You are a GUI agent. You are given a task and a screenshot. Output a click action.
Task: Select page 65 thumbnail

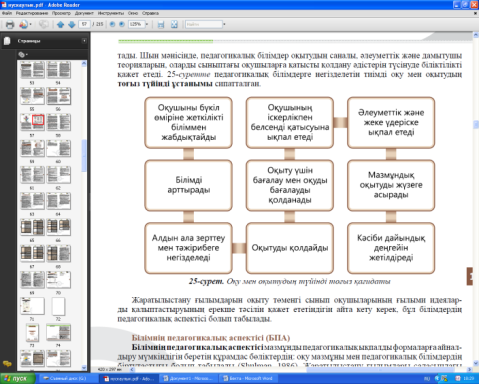[x=32, y=227]
